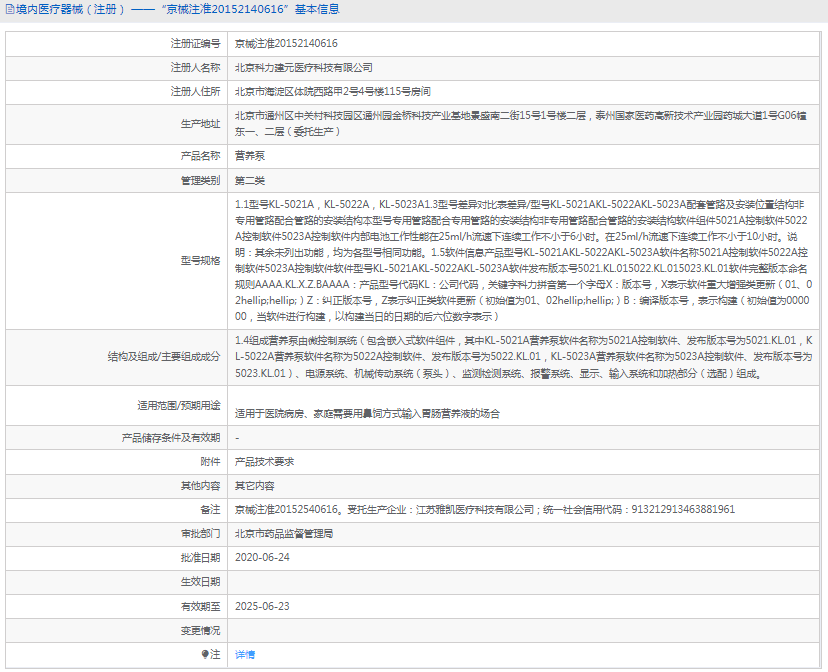Screen dimensions: 828x672
Task: Click approval department 北京市药品监督管理局
Action: (284, 534)
